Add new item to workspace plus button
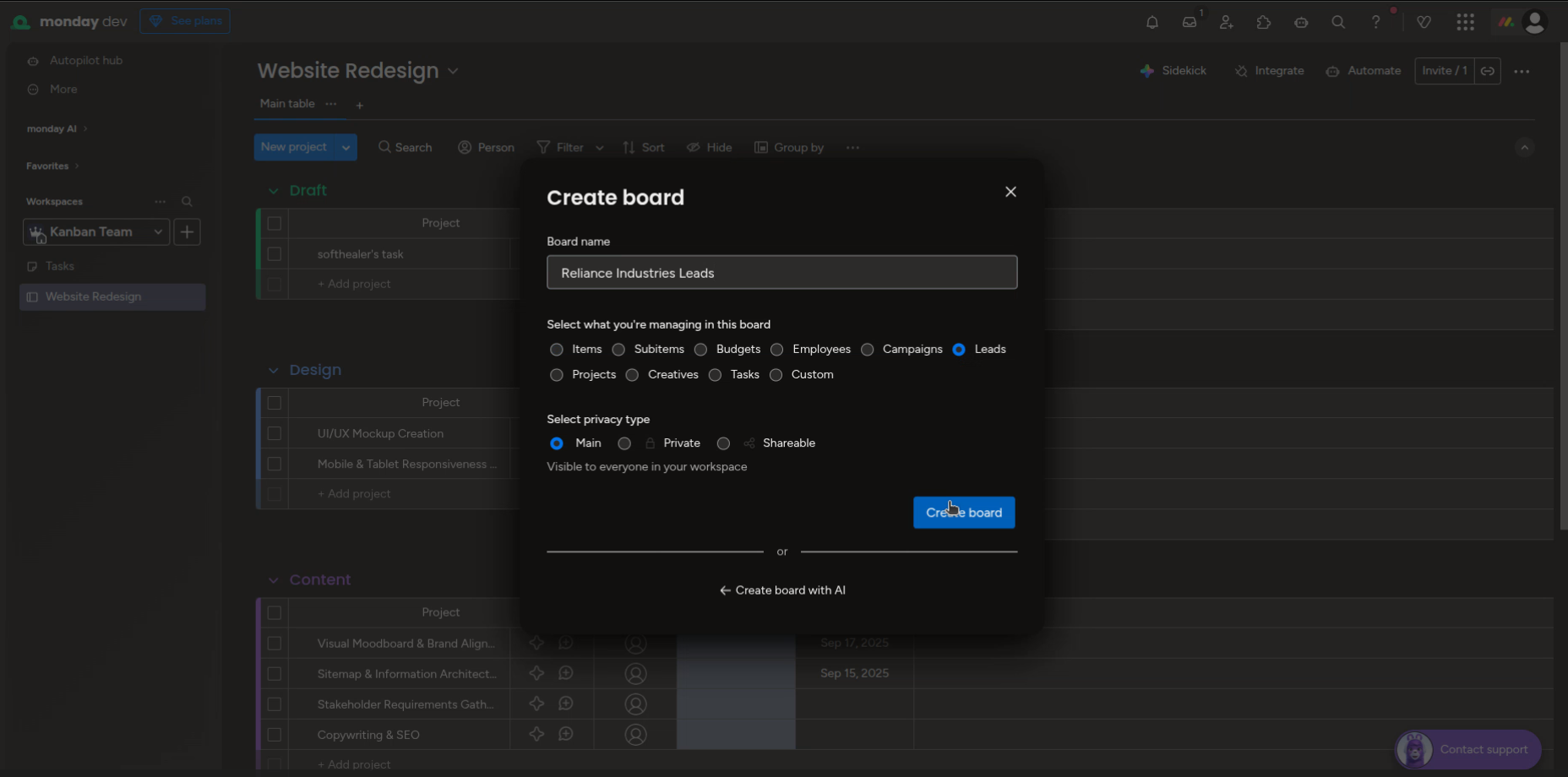The image size is (1568, 777). 187,231
